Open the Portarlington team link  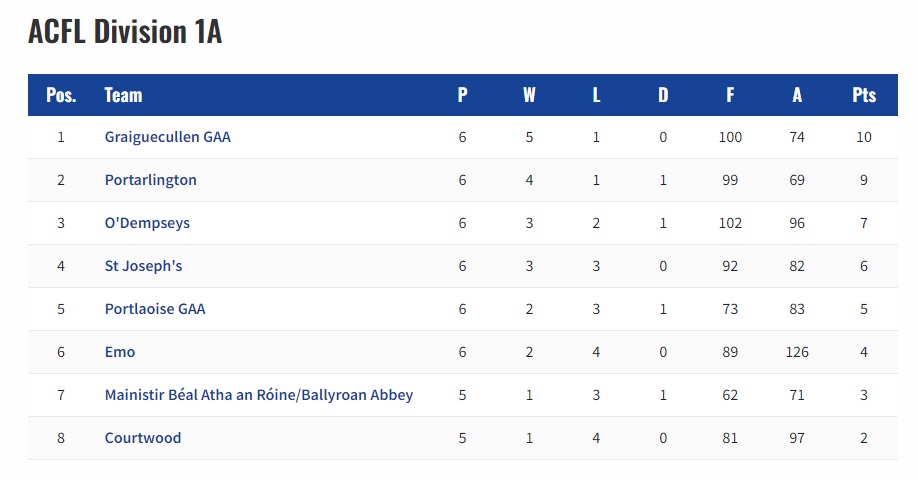(150, 180)
